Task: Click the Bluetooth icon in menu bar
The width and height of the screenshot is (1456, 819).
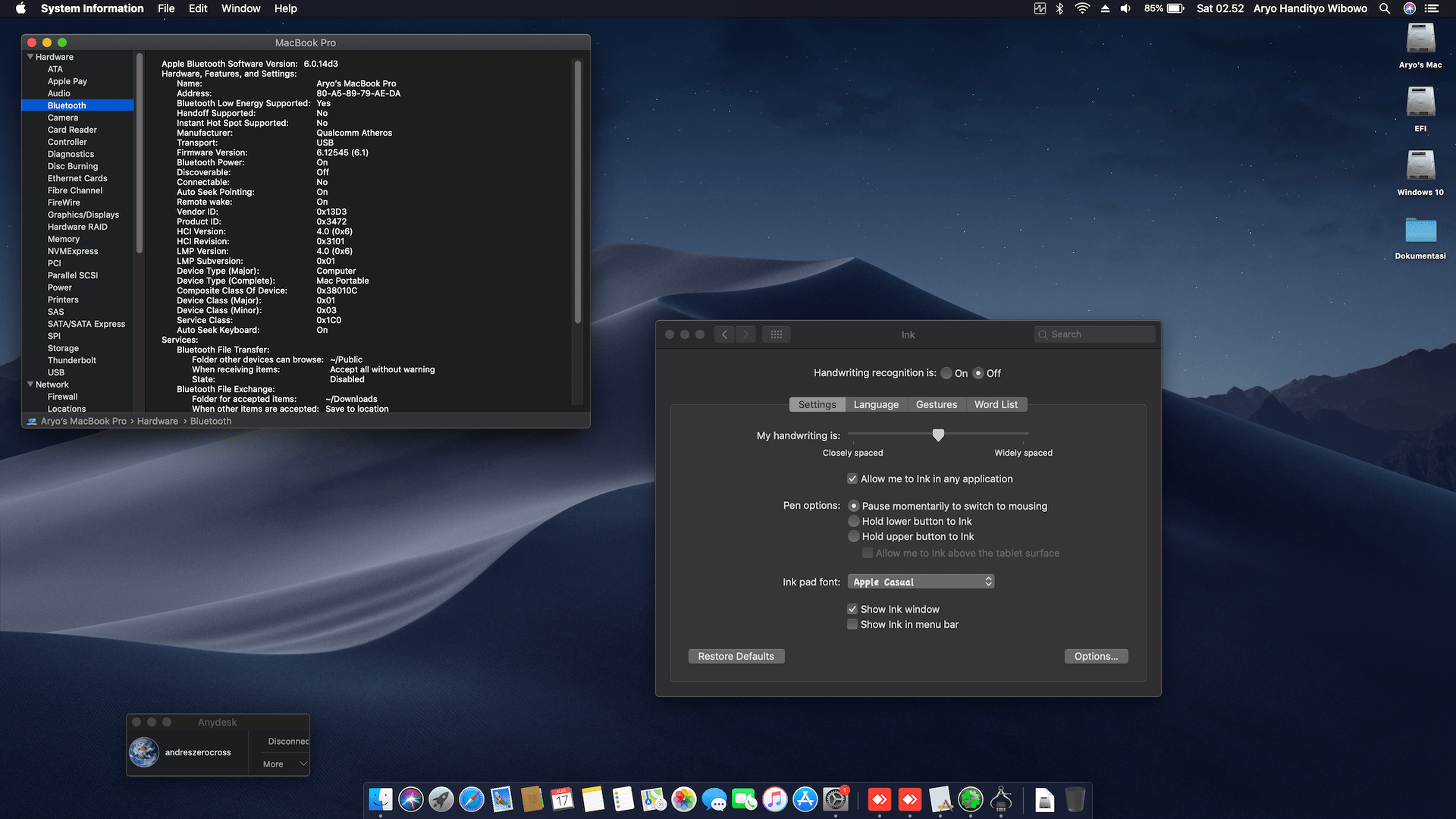Action: pyautogui.click(x=1060, y=8)
